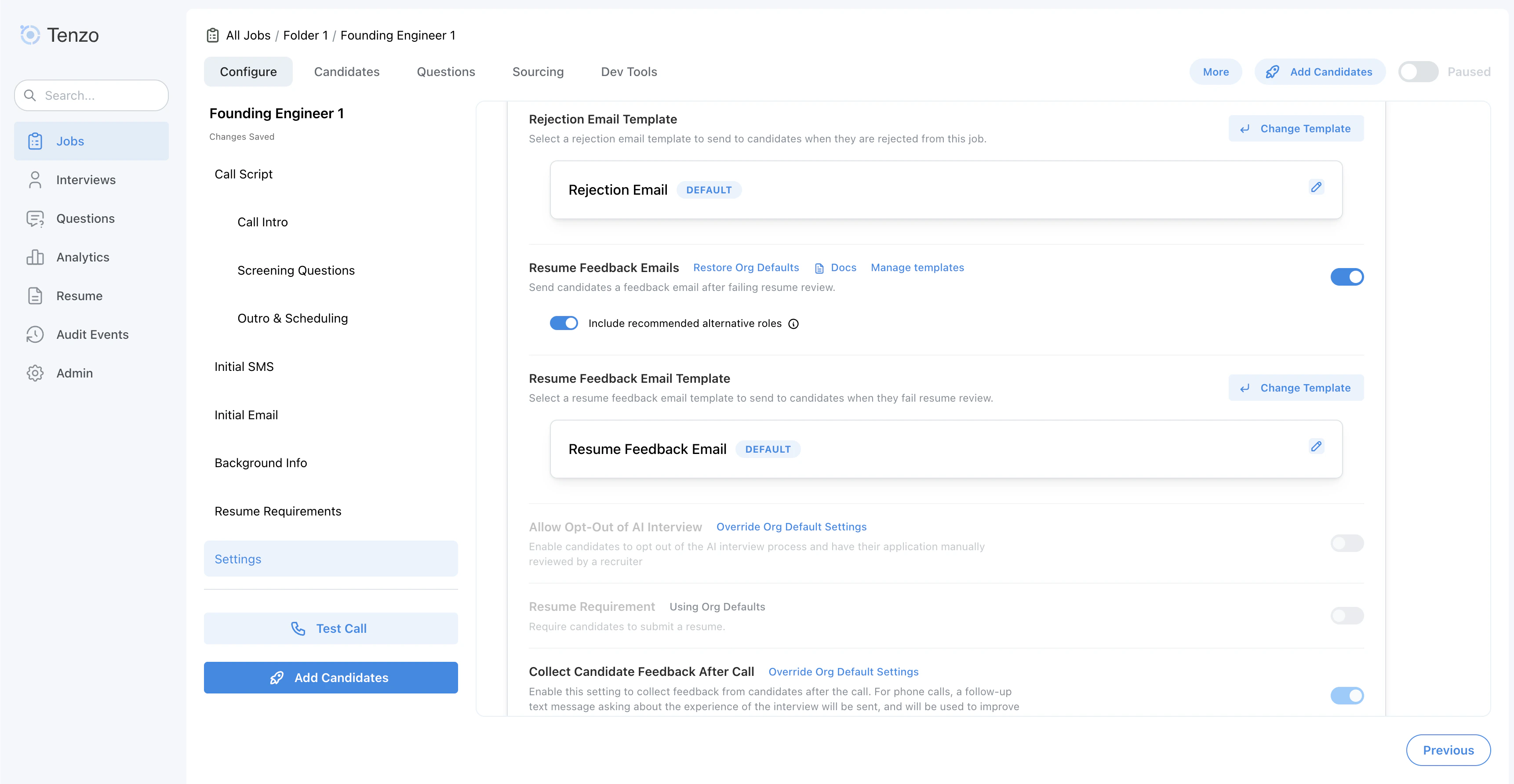Edit the Rejection Email with the pencil icon
The image size is (1514, 784).
coord(1316,187)
